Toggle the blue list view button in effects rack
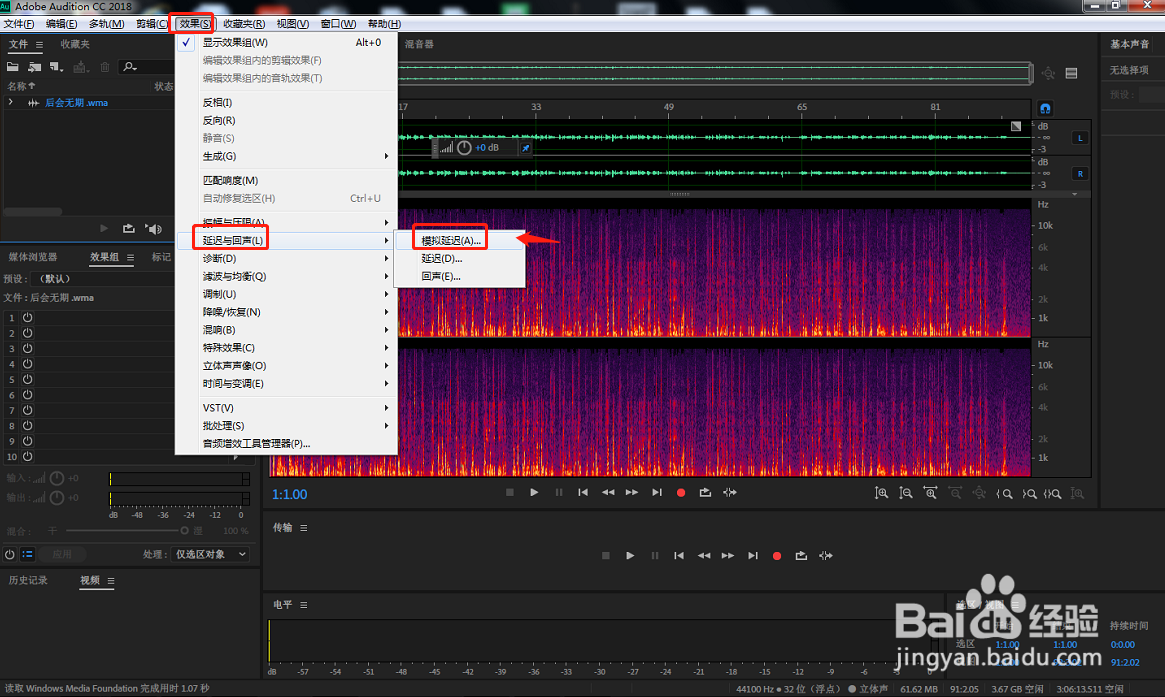 27,554
